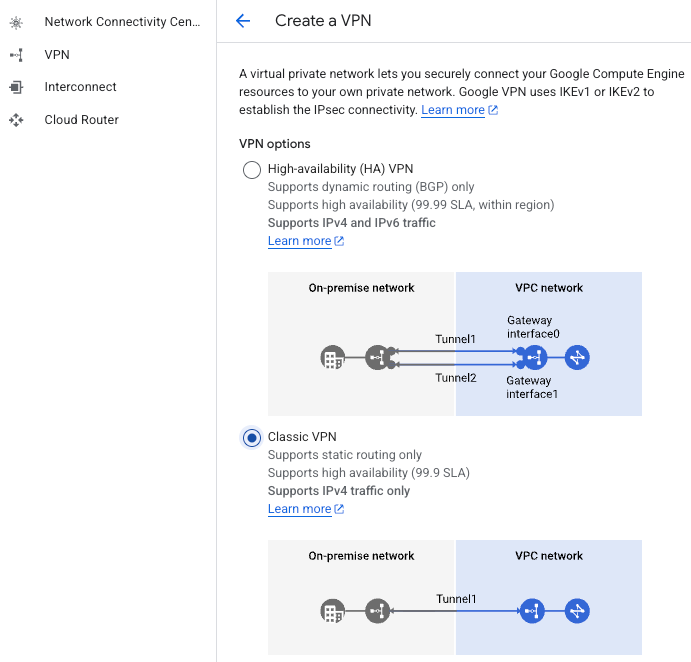Screen dimensions: 691x662
Task: Open Learn more link under Classic VPN
Action: tap(299, 509)
